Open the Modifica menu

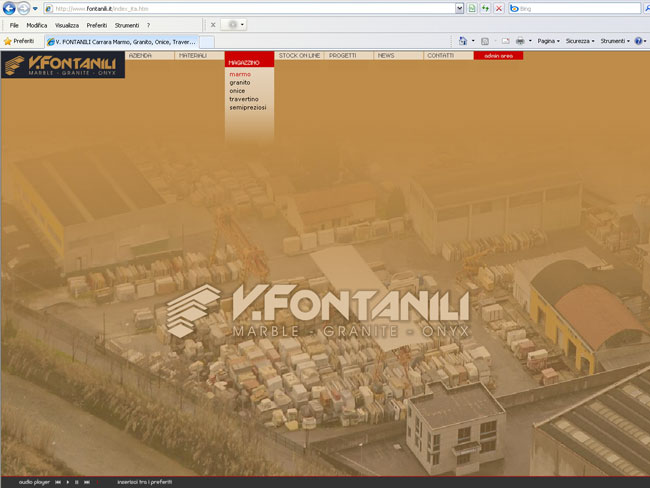tap(37, 25)
